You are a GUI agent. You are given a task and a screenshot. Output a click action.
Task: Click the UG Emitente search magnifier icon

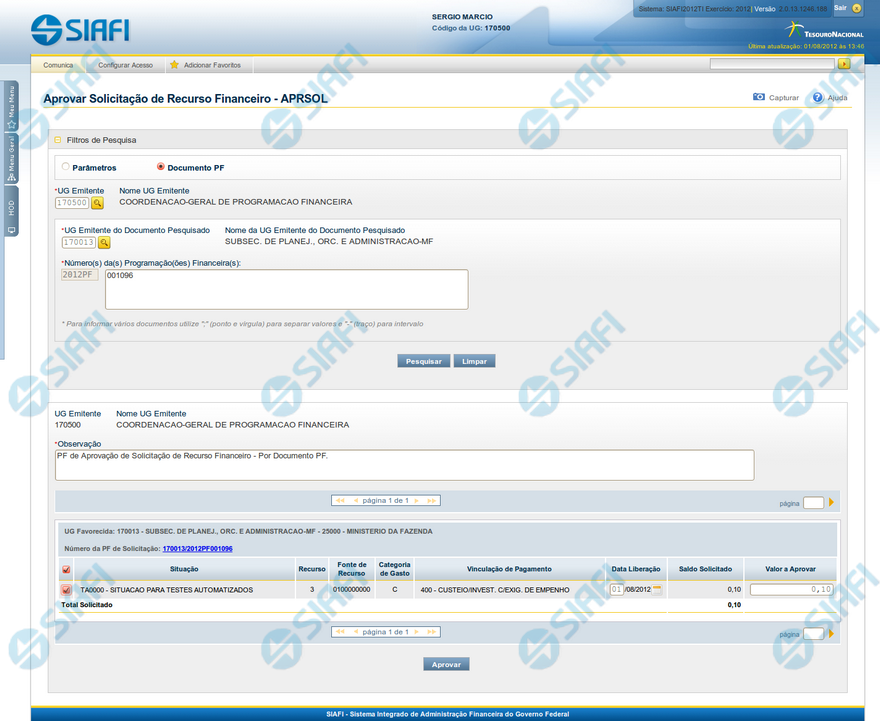98,203
